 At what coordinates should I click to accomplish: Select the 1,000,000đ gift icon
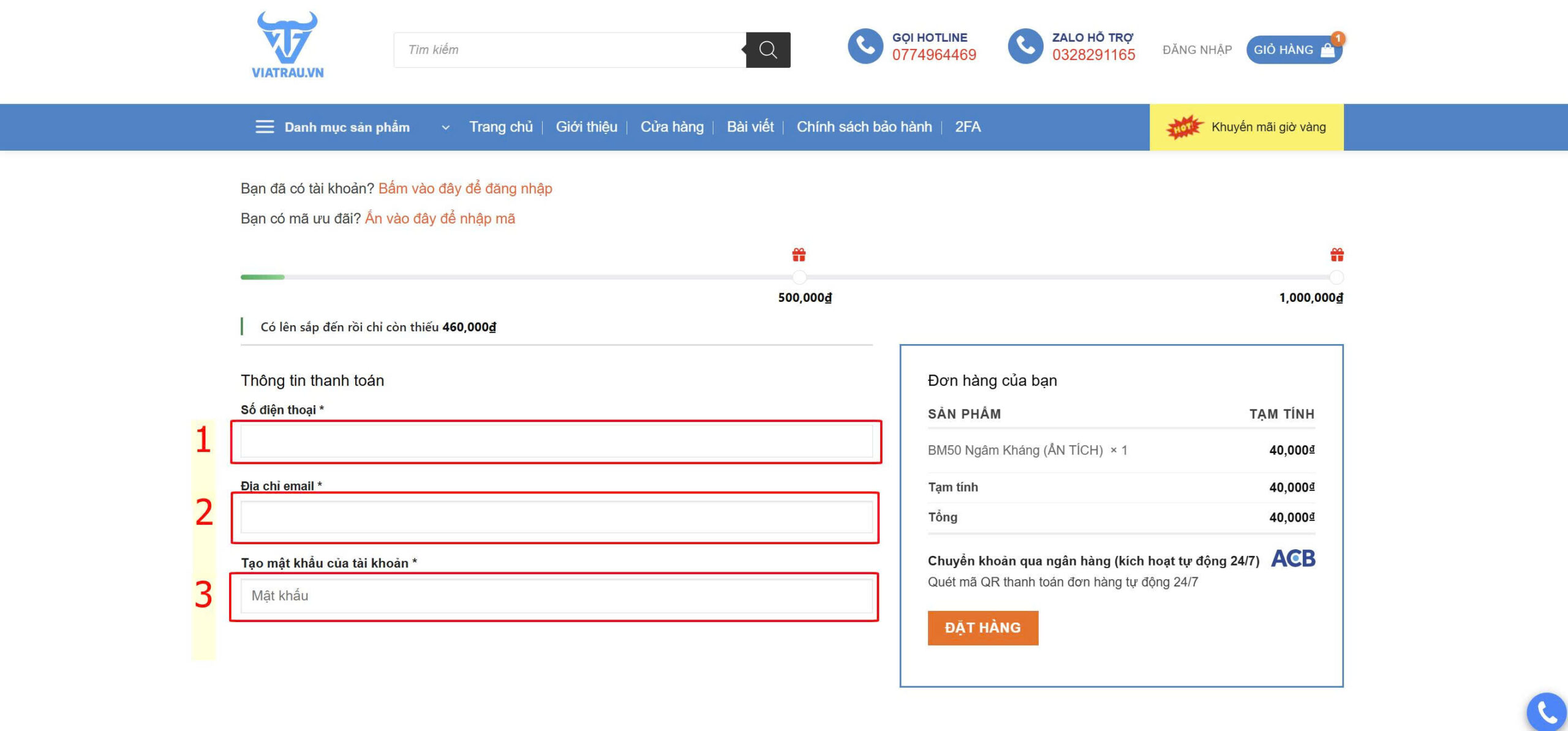coord(1337,254)
